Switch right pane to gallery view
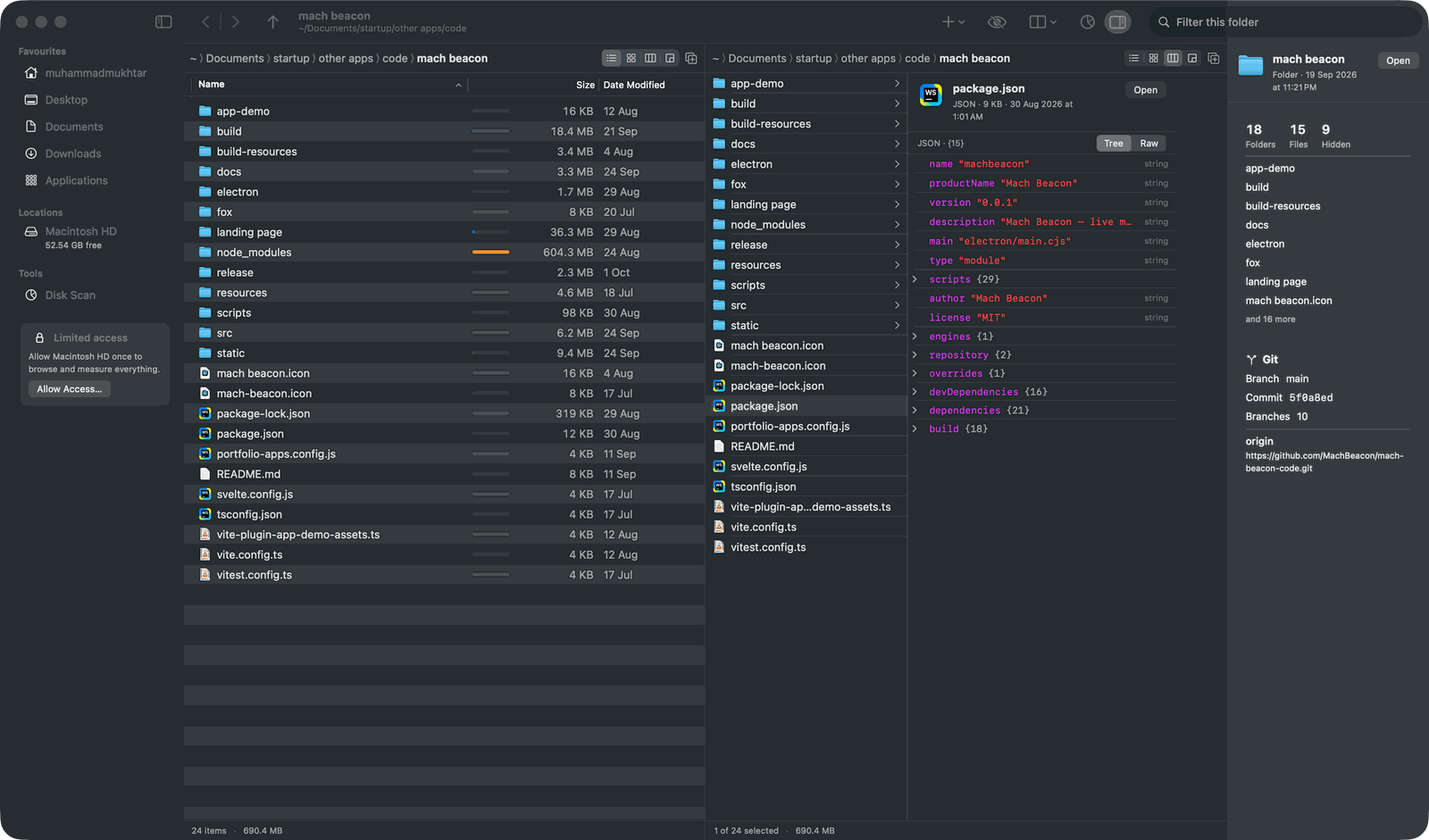Viewport: 1429px width, 840px height. tap(1192, 58)
